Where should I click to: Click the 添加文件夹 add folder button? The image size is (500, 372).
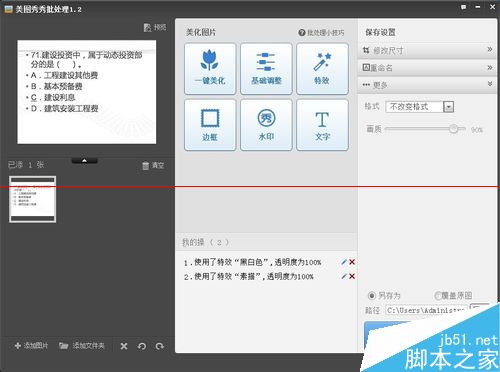pos(82,346)
